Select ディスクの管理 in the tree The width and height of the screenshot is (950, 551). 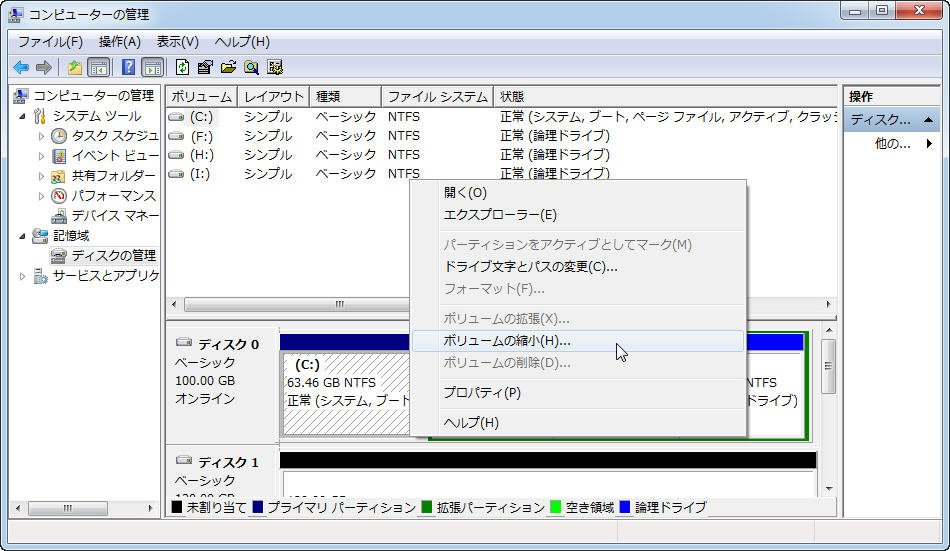[x=113, y=256]
